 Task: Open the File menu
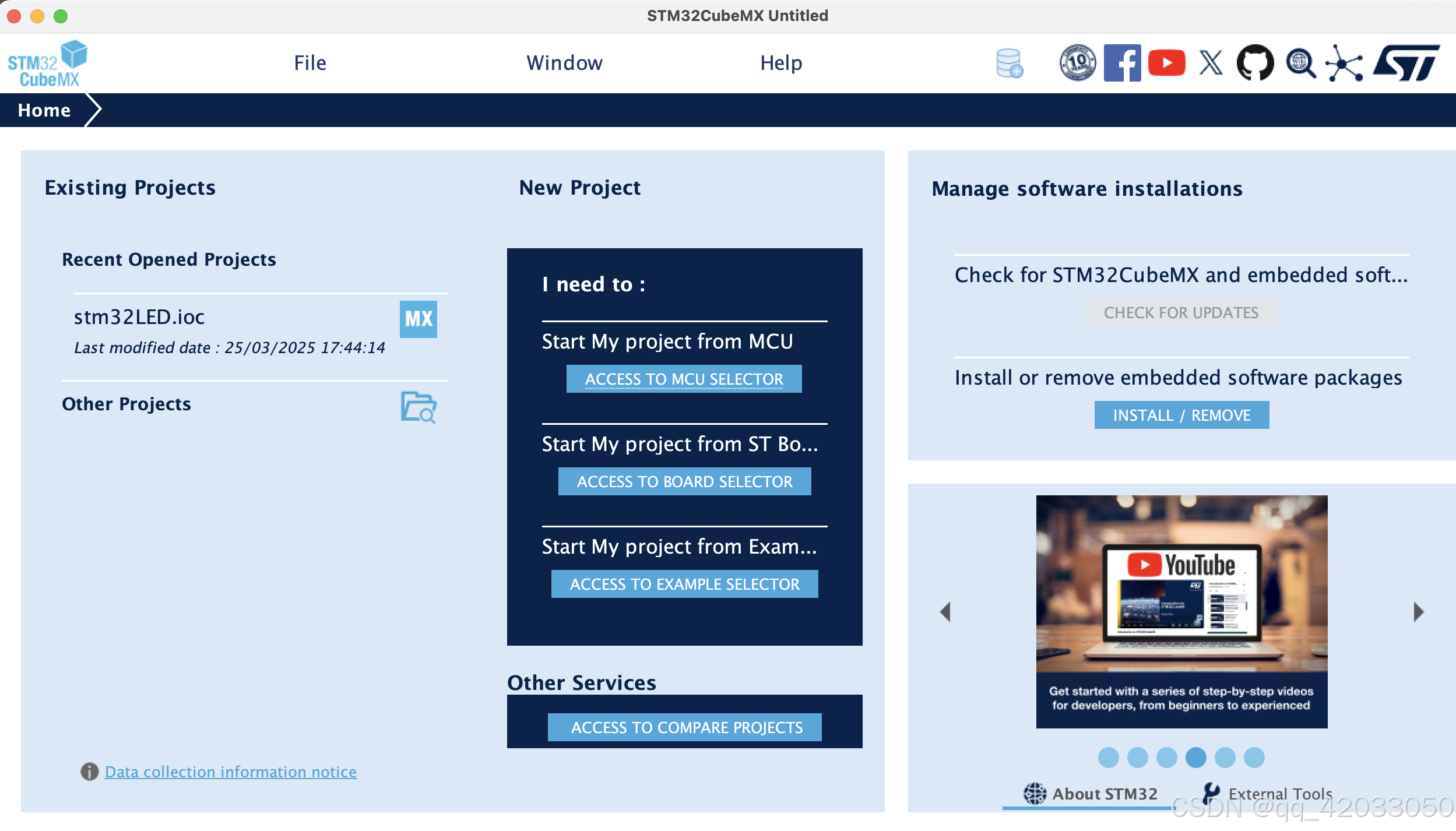(310, 63)
